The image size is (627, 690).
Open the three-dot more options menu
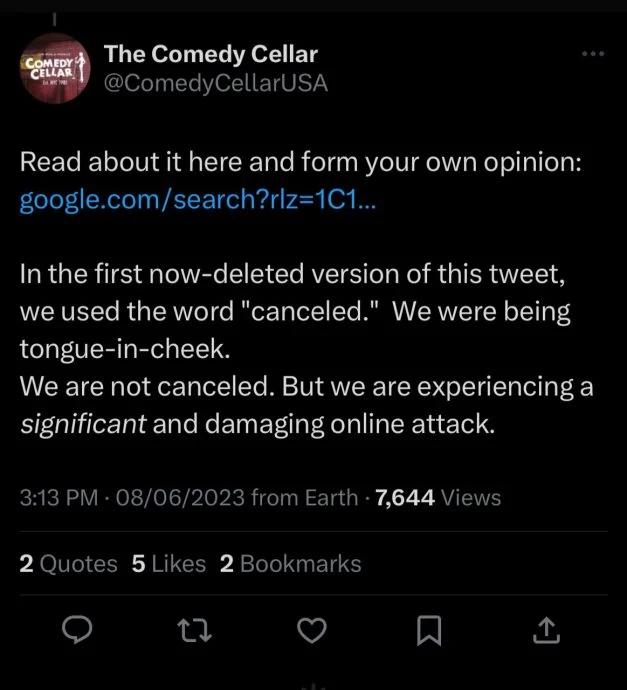pos(592,54)
